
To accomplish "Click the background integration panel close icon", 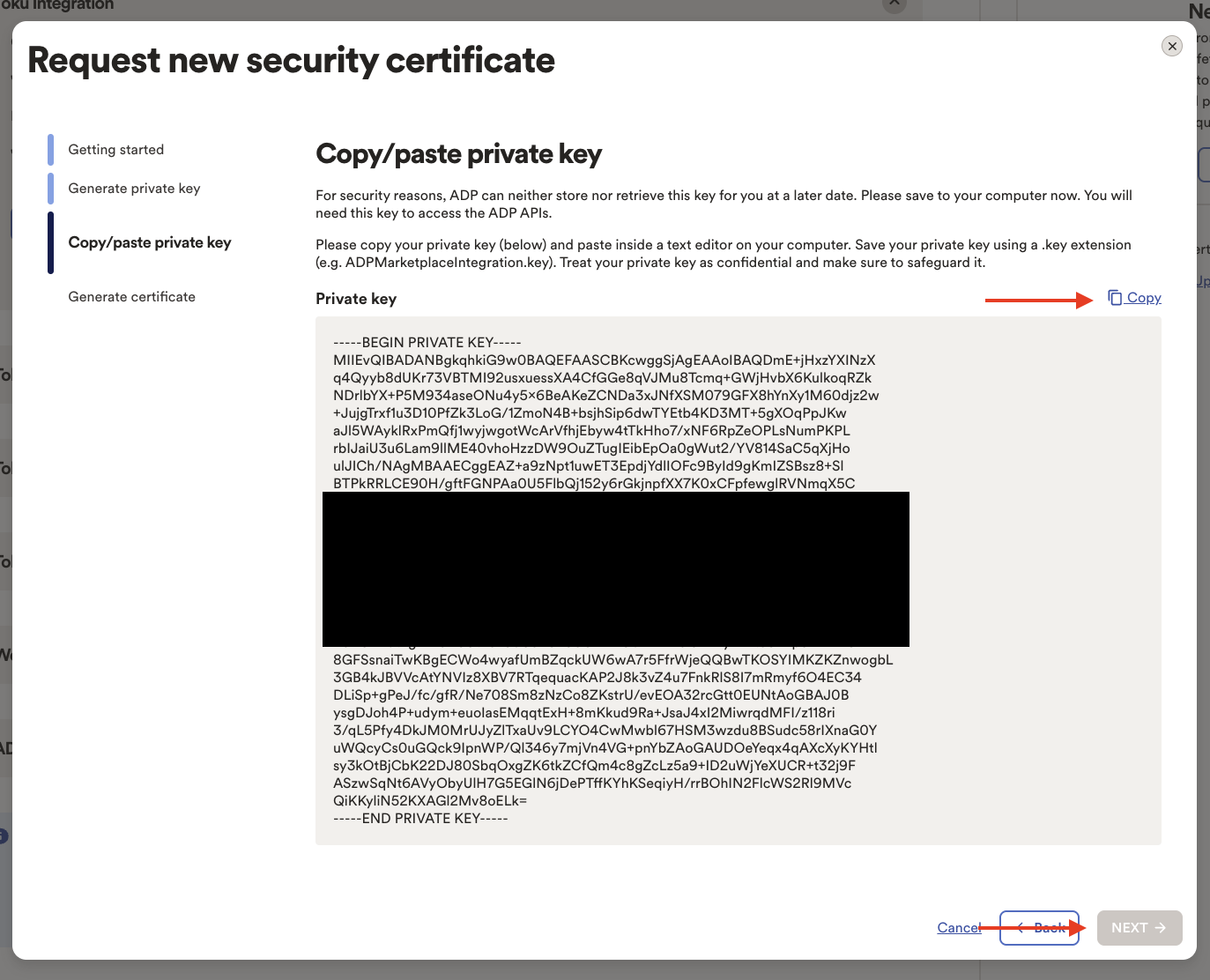I will pyautogui.click(x=895, y=4).
